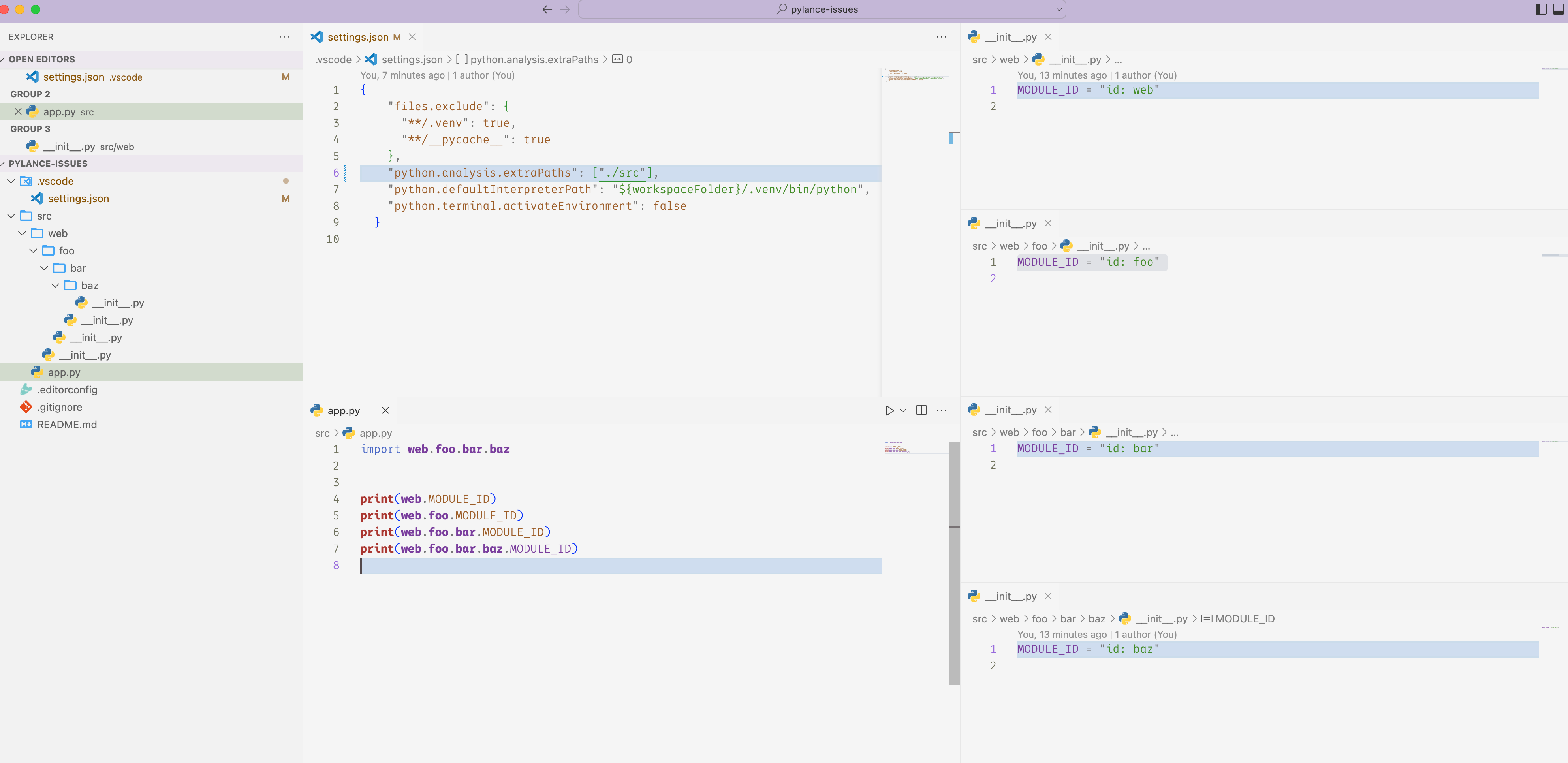Click the Run Python File play icon
Image resolution: width=1568 pixels, height=763 pixels.
(889, 411)
